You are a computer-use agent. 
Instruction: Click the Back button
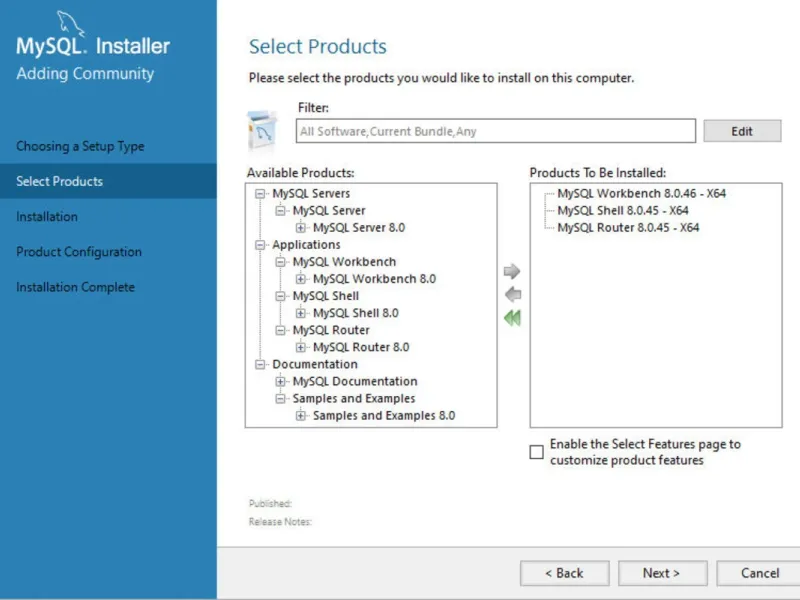[x=564, y=573]
